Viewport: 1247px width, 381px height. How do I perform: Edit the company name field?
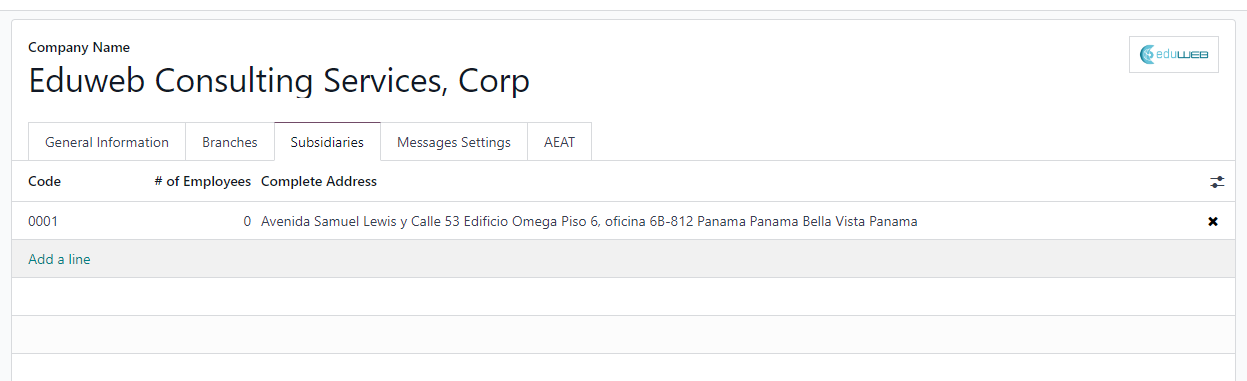(279, 81)
